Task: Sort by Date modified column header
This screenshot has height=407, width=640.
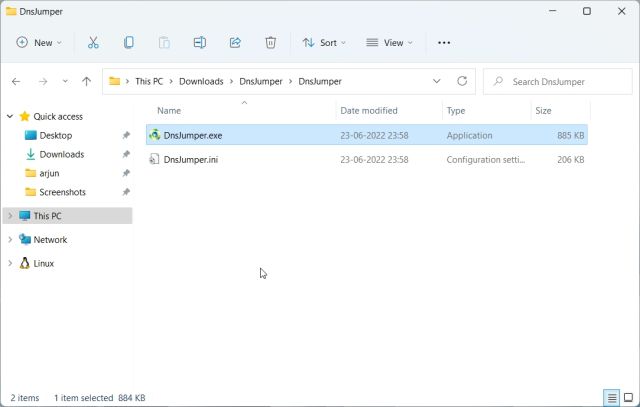Action: tap(369, 111)
